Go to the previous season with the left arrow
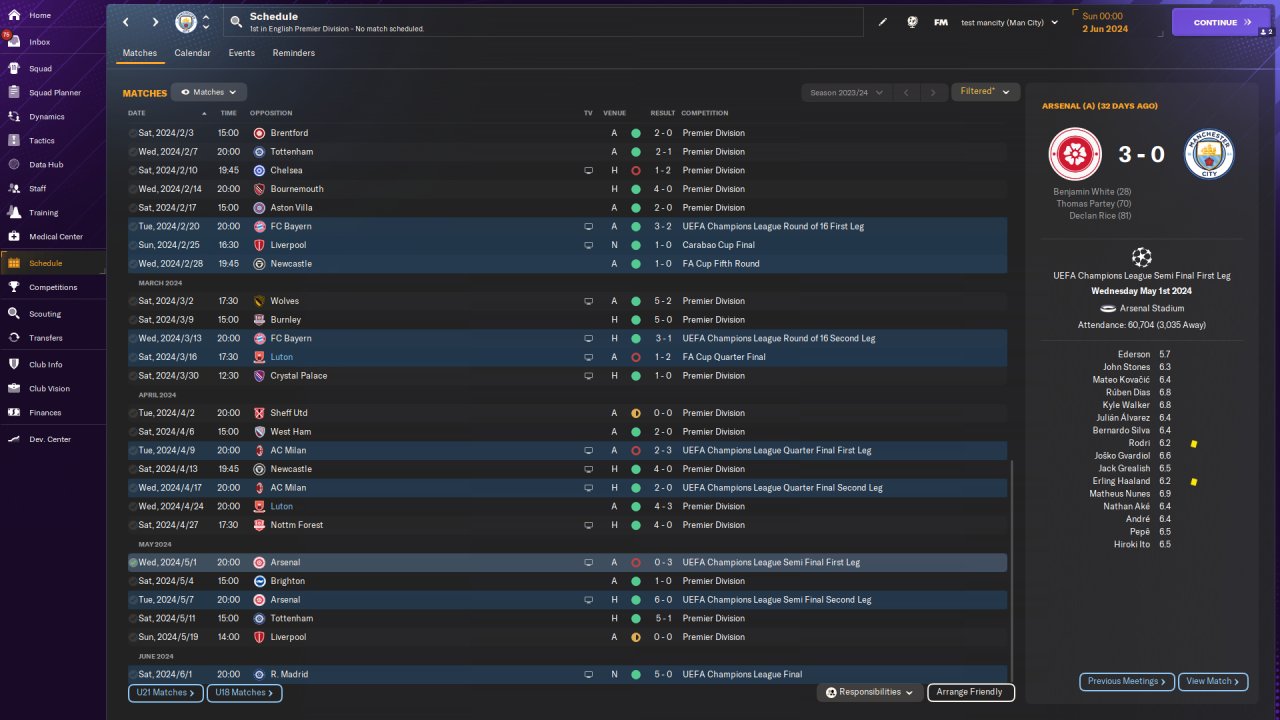Image resolution: width=1280 pixels, height=720 pixels. tap(906, 93)
